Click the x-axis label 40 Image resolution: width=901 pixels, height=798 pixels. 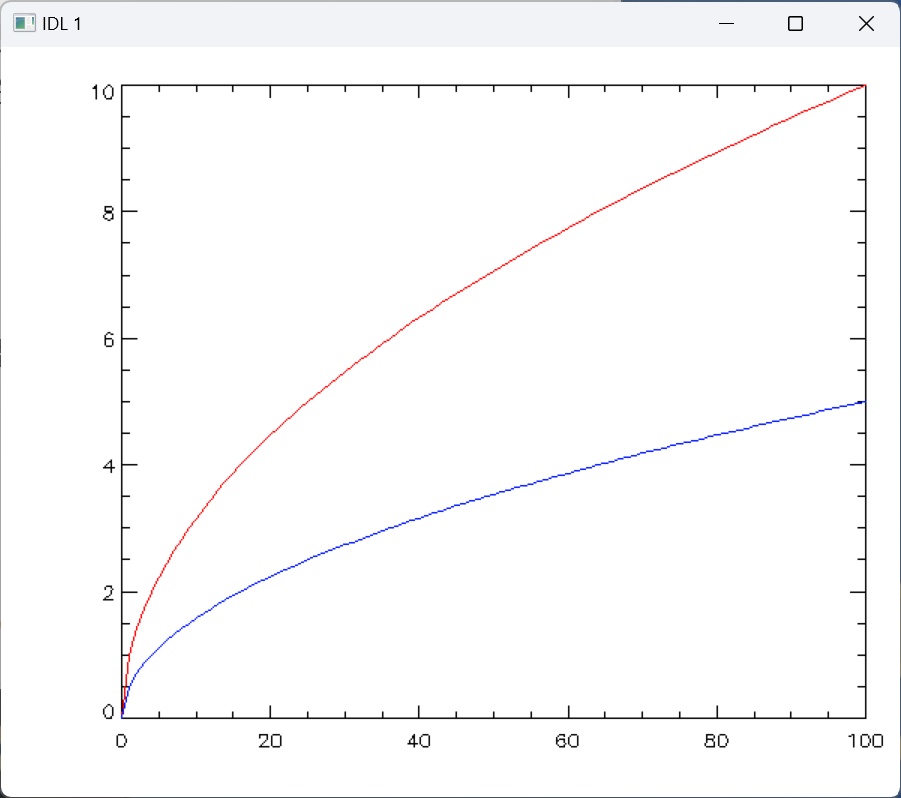tap(419, 741)
